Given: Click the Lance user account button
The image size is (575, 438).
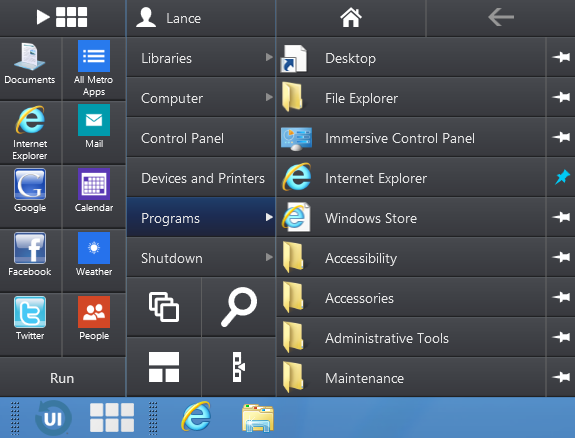Looking at the screenshot, I should click(201, 18).
